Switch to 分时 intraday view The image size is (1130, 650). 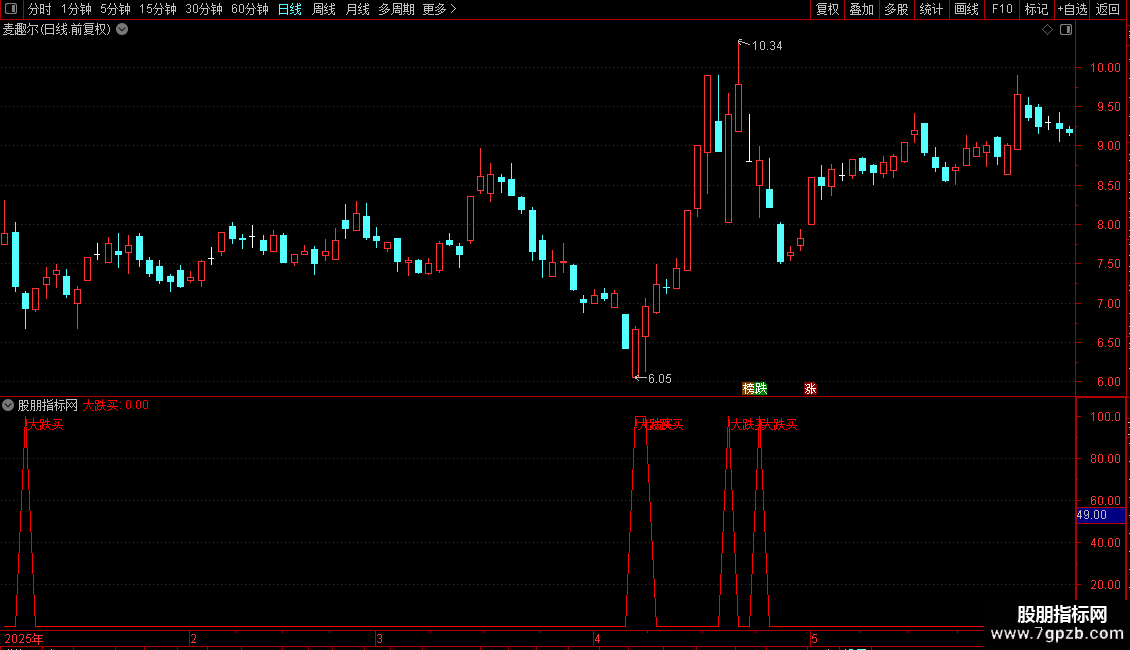click(x=40, y=9)
